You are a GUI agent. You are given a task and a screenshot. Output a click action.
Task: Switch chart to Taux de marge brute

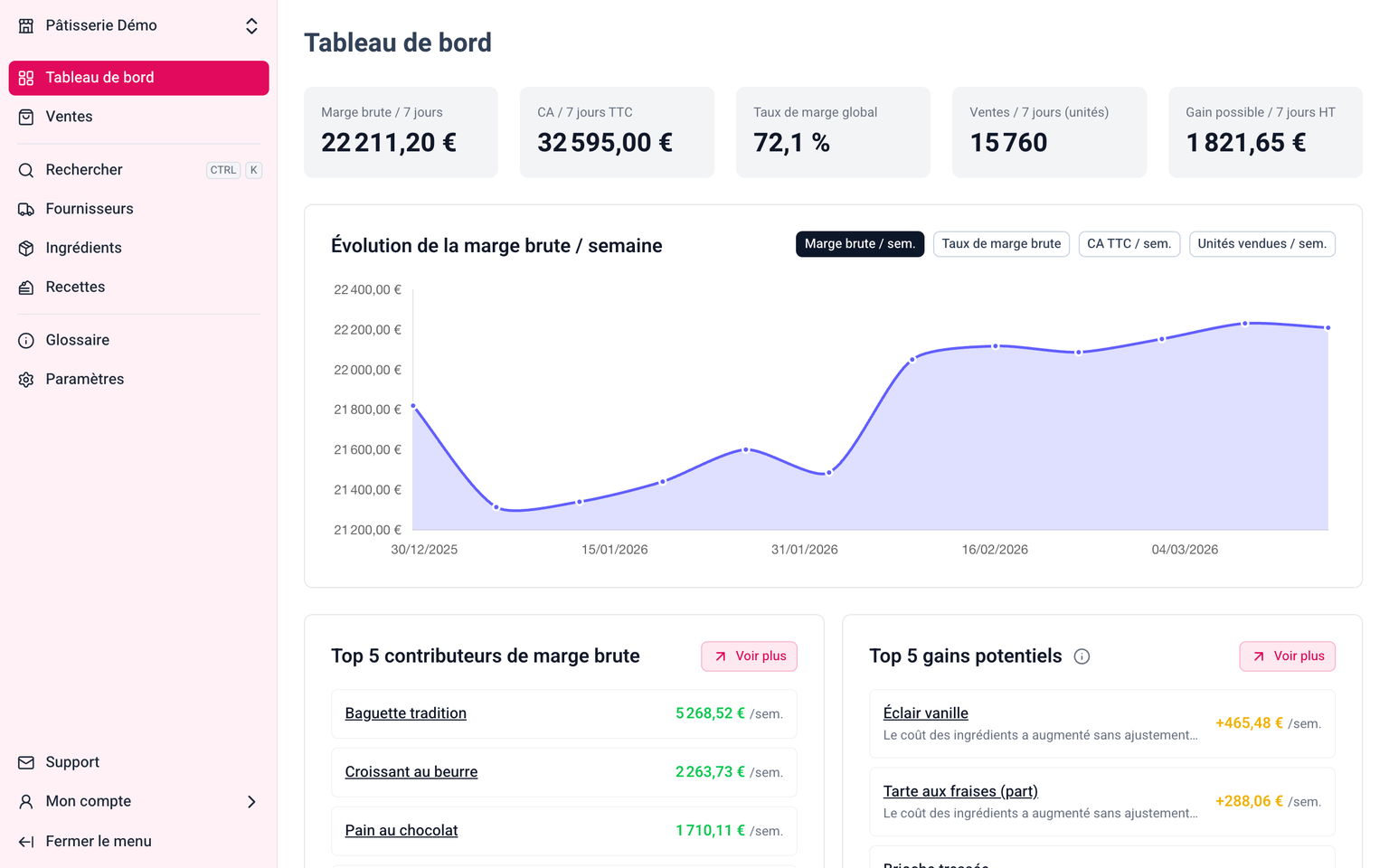click(1001, 244)
